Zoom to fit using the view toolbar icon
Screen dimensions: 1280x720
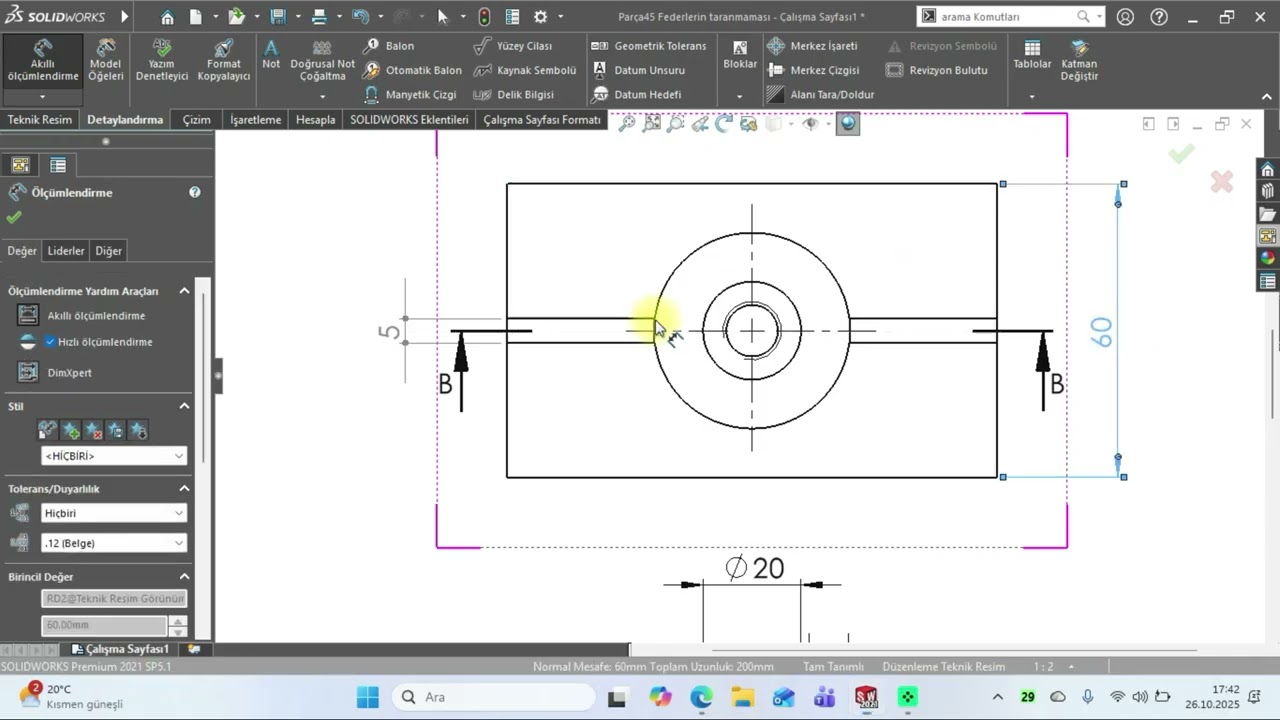(x=627, y=123)
